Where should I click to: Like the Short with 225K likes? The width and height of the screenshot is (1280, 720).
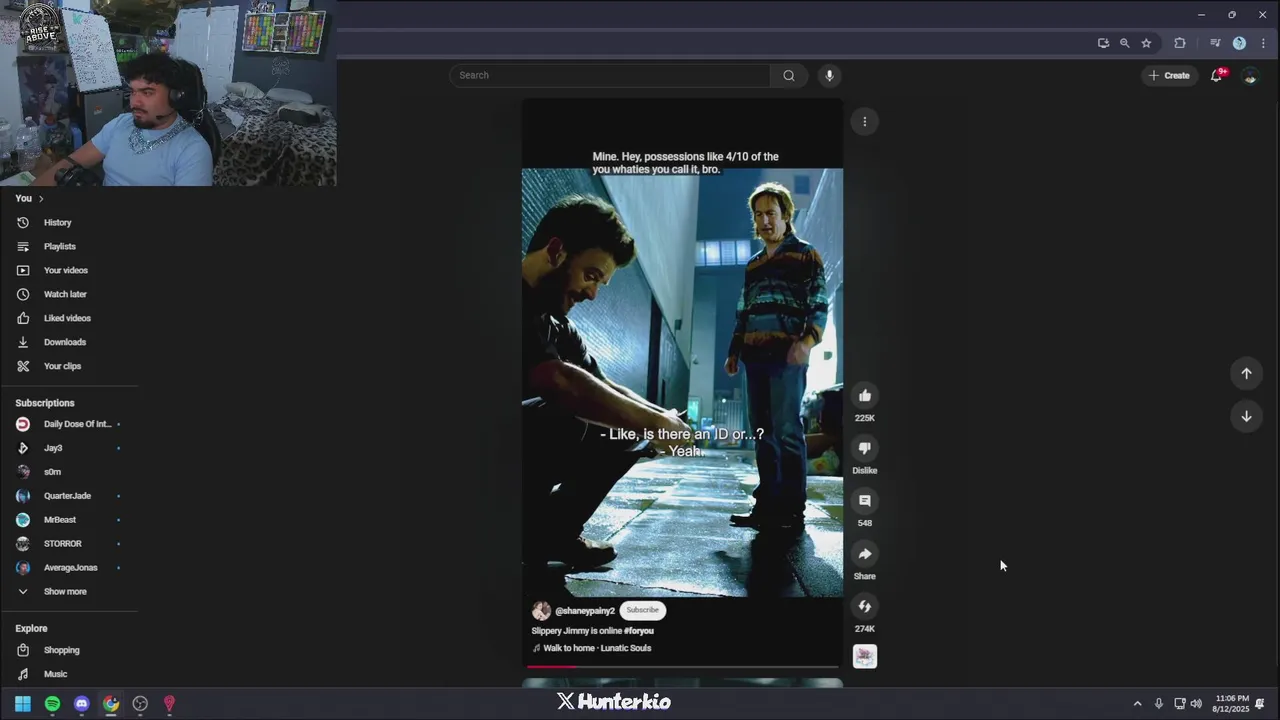point(865,395)
